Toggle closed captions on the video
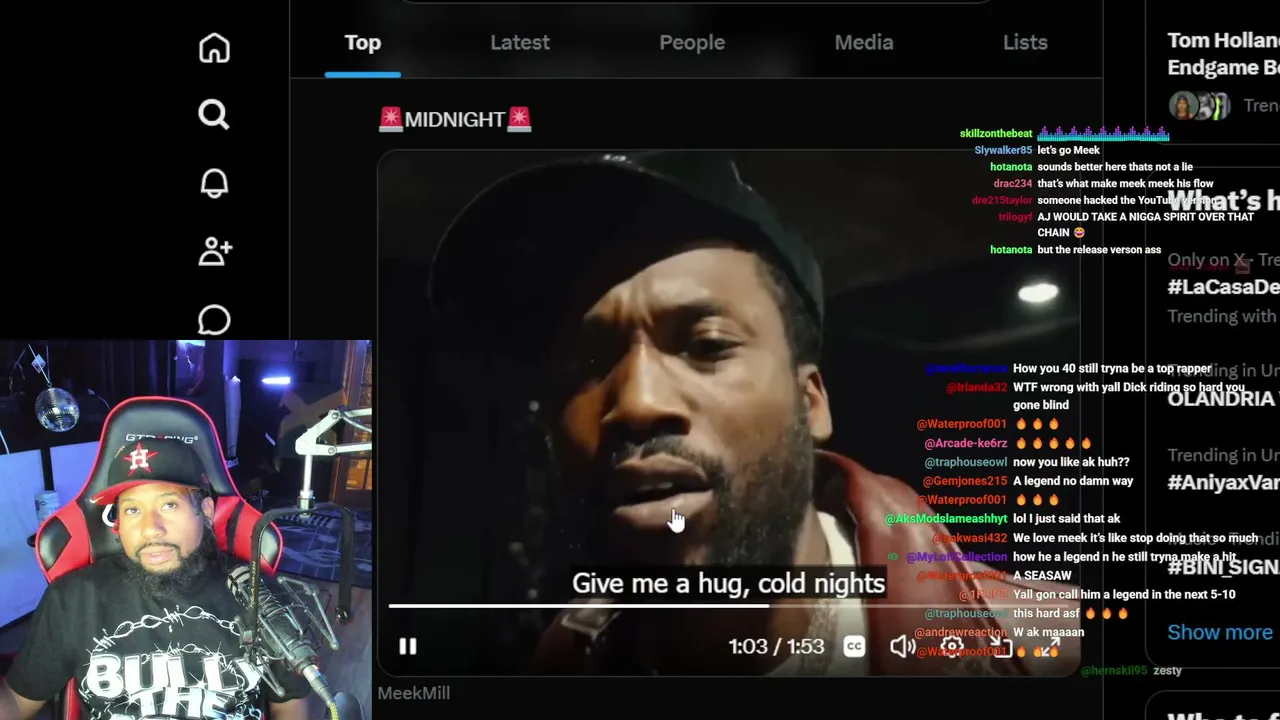This screenshot has width=1280, height=720. pos(854,646)
